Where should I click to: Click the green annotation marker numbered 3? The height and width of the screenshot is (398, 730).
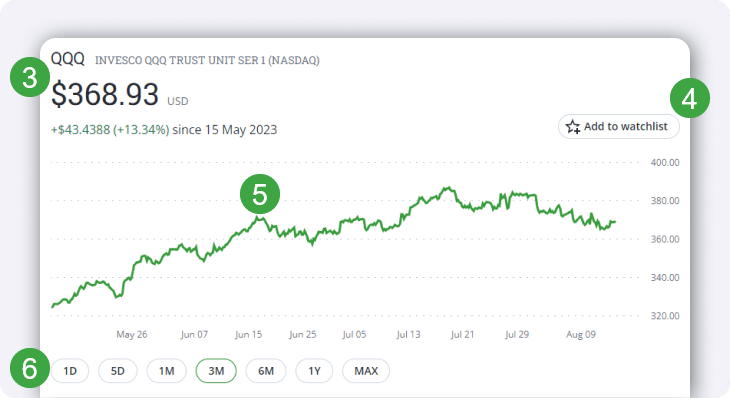tap(30, 77)
